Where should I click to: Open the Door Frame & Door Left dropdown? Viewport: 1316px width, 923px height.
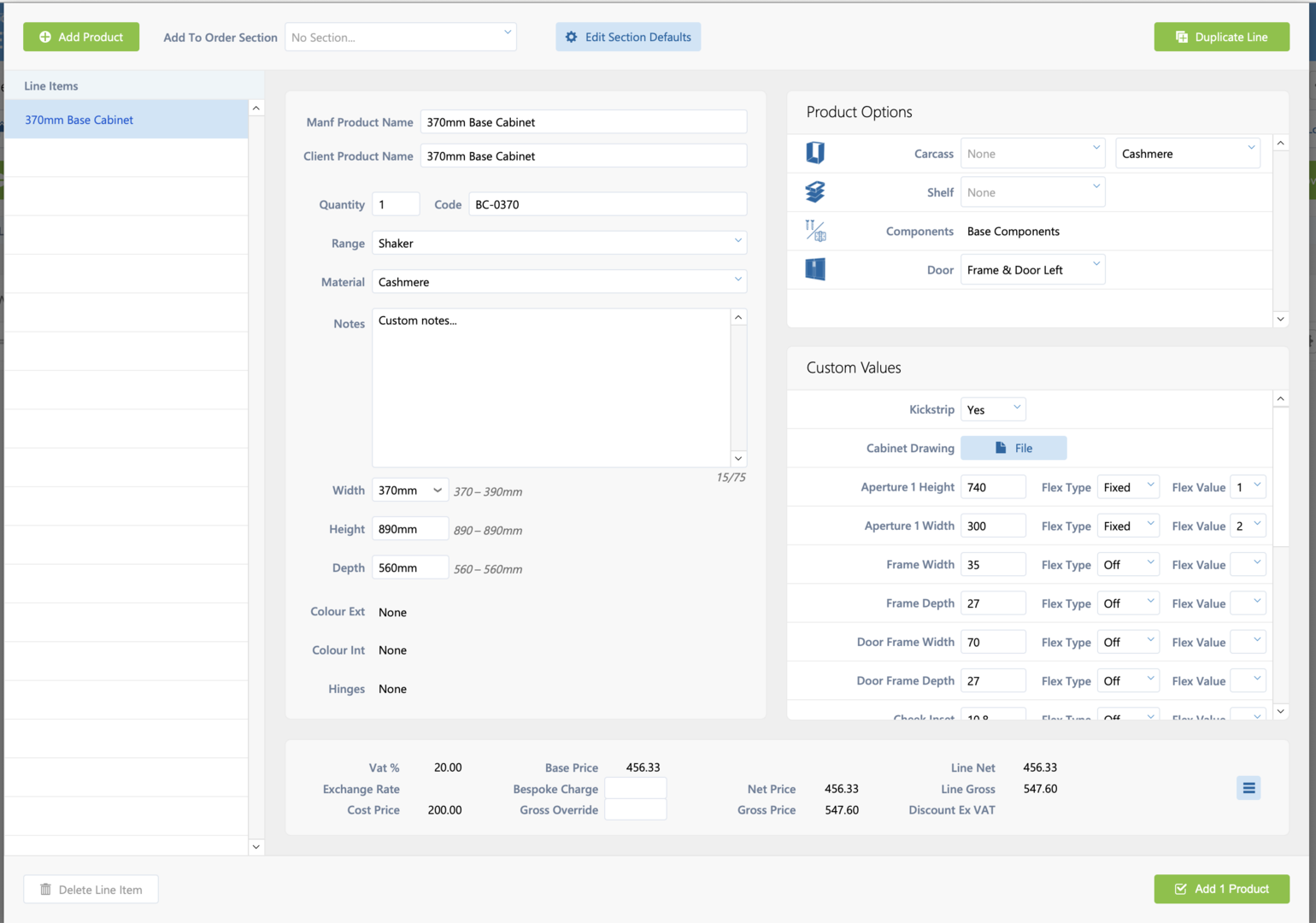point(1033,269)
